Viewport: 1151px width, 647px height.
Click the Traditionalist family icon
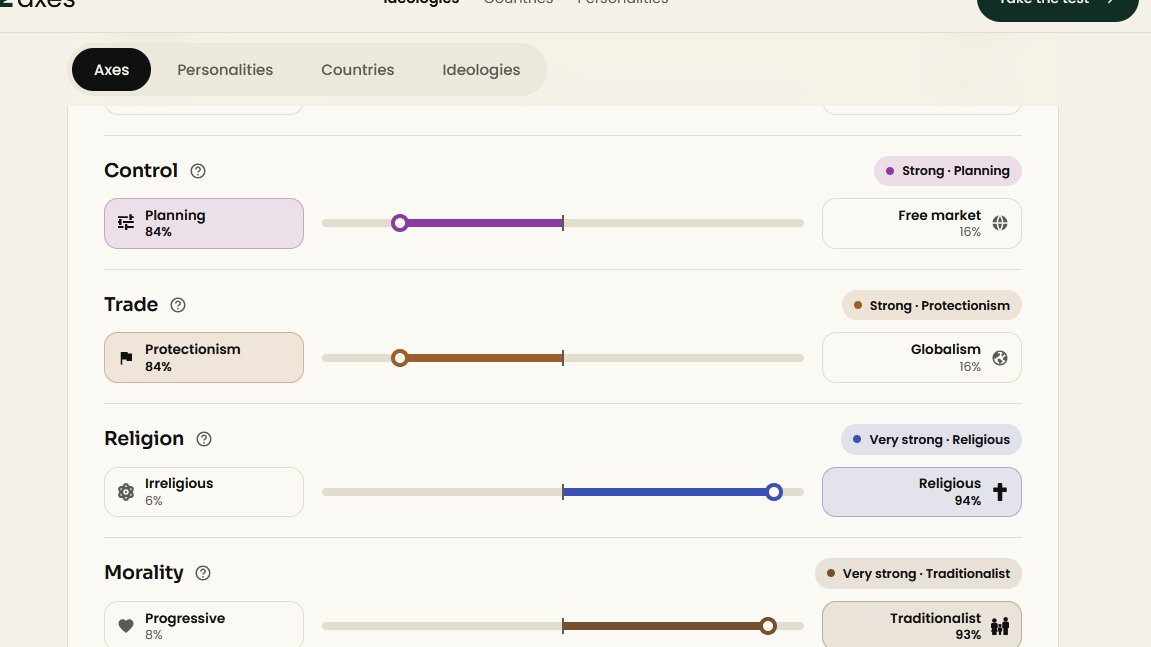(x=1000, y=626)
